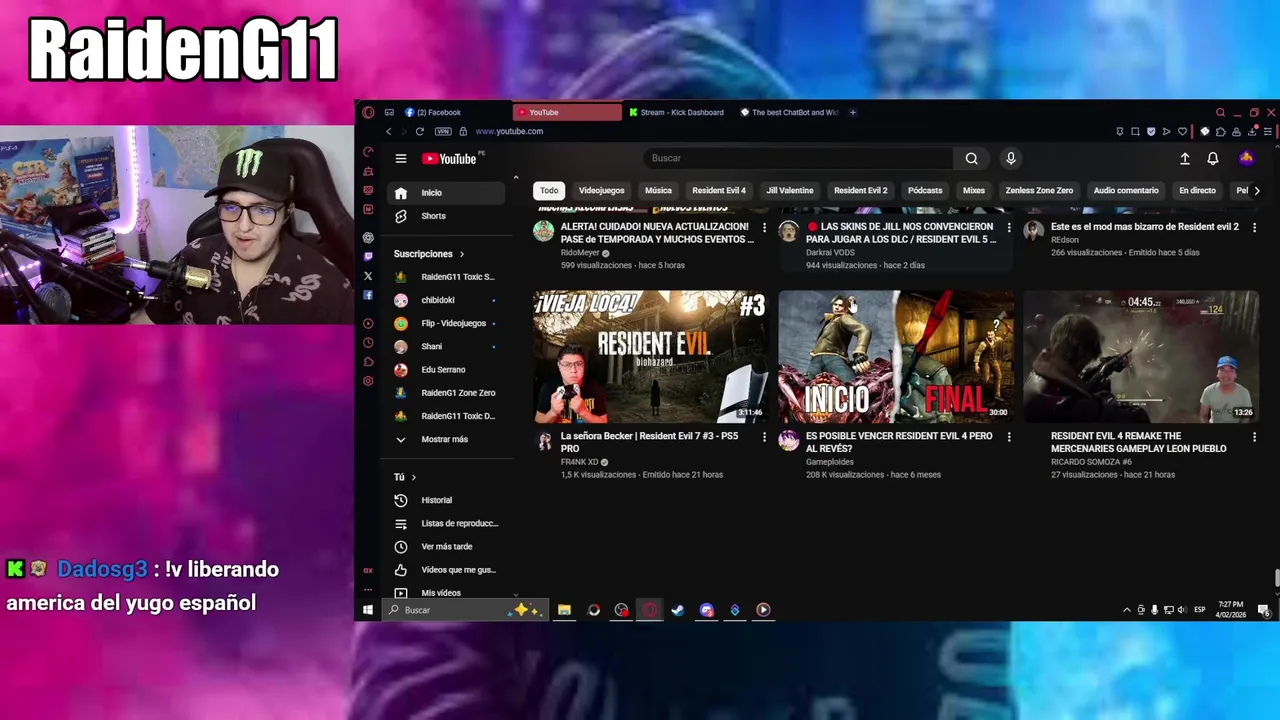Open Shorts in YouTube sidebar
Screen dimensions: 1280x720
(447, 216)
